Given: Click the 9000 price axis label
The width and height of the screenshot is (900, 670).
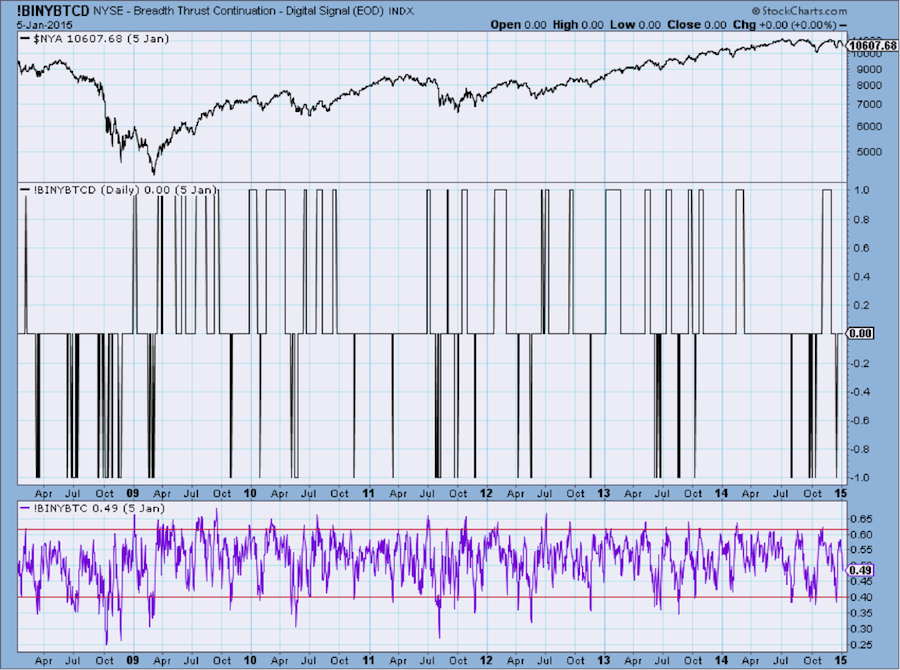Looking at the screenshot, I should (868, 69).
